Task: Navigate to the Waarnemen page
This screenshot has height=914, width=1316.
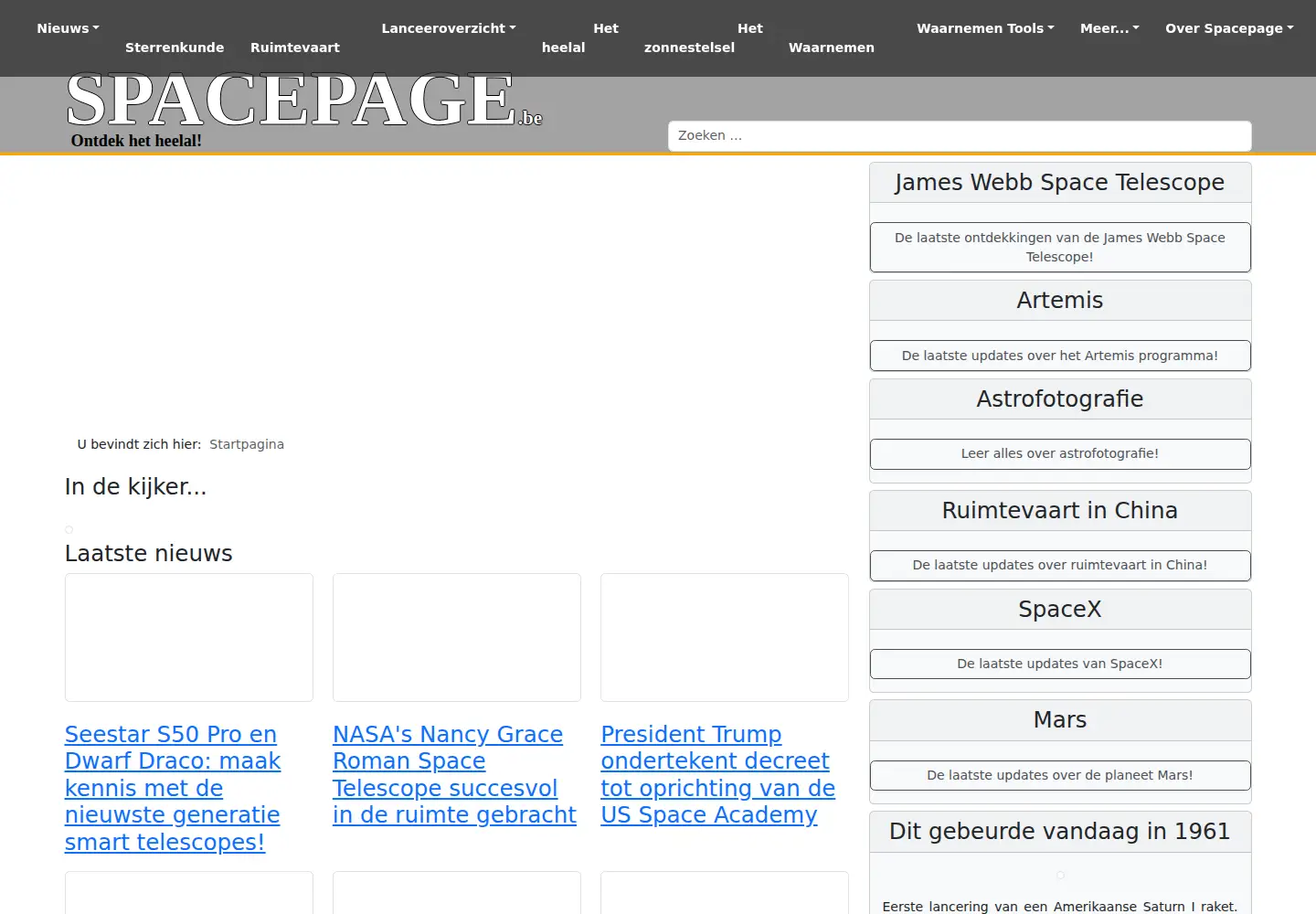Action: point(832,48)
